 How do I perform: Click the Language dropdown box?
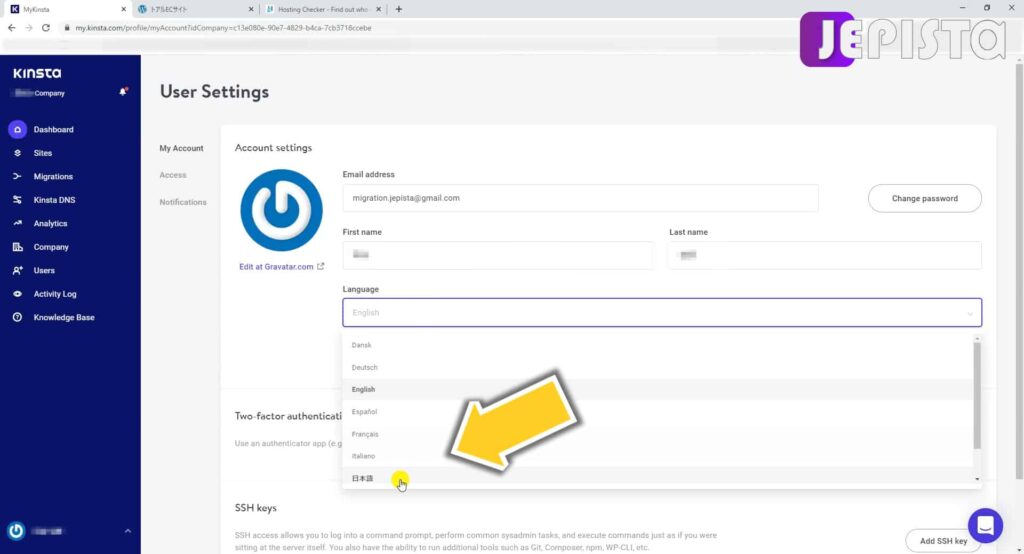point(662,312)
